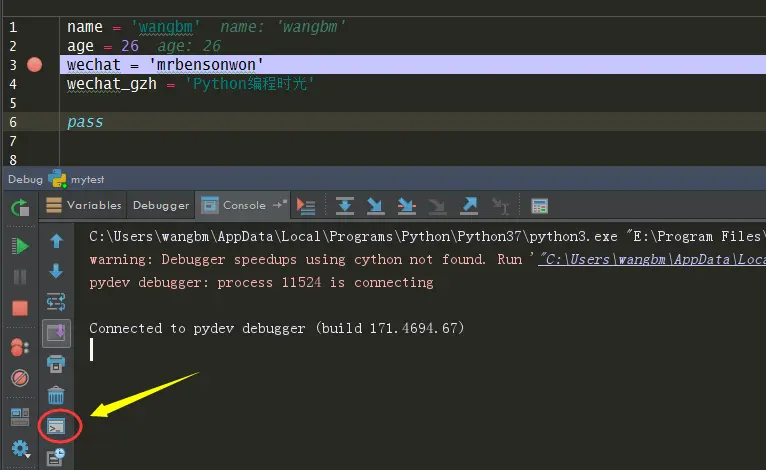This screenshot has width=766, height=470.
Task: Click the Rerun mytest debug icon
Action: click(x=20, y=207)
